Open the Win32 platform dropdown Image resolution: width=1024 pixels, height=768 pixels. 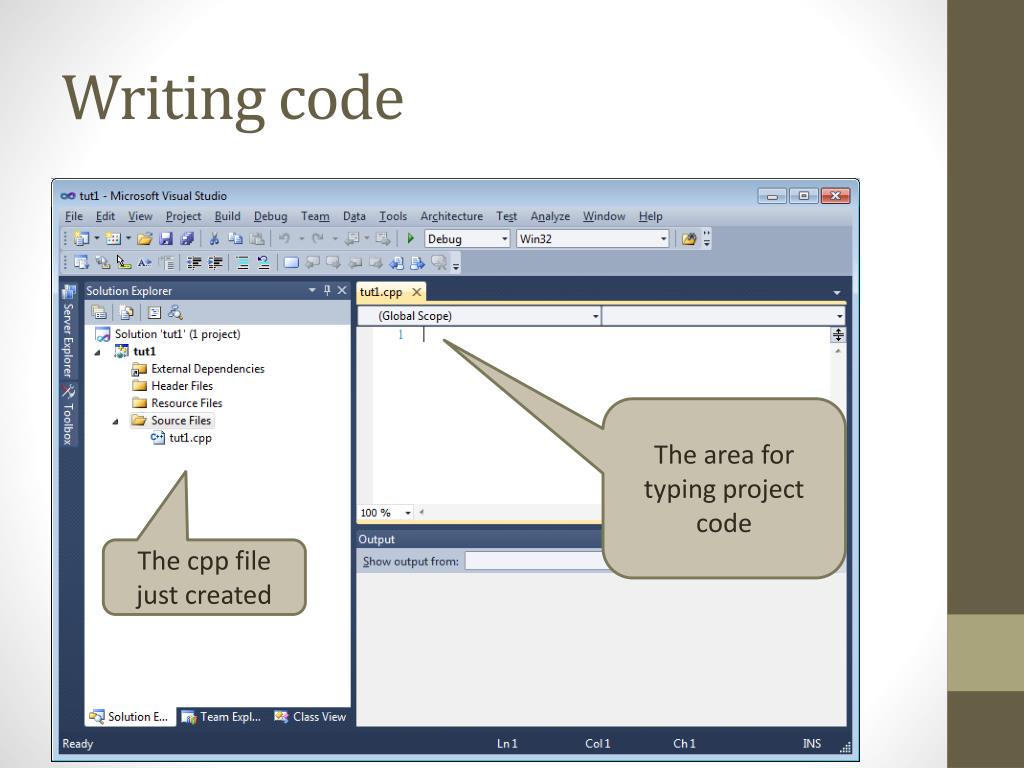pyautogui.click(x=664, y=239)
